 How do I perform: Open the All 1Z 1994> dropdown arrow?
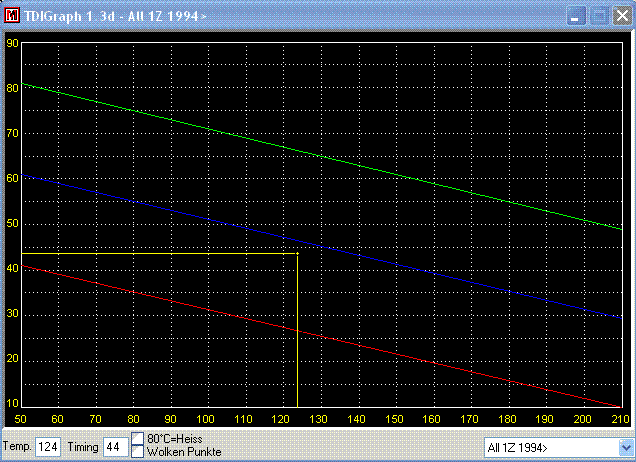click(625, 448)
